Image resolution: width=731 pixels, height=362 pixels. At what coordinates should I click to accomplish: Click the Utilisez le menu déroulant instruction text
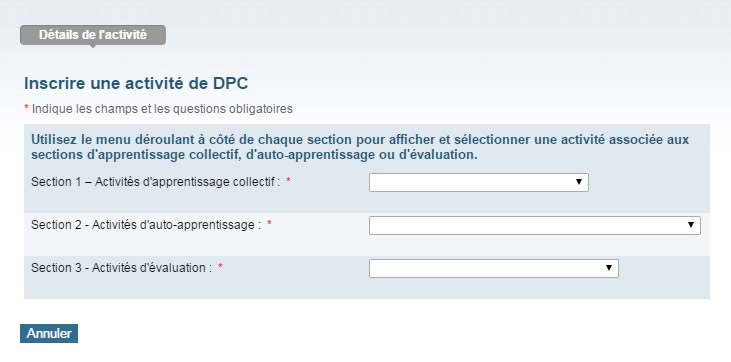coord(360,147)
